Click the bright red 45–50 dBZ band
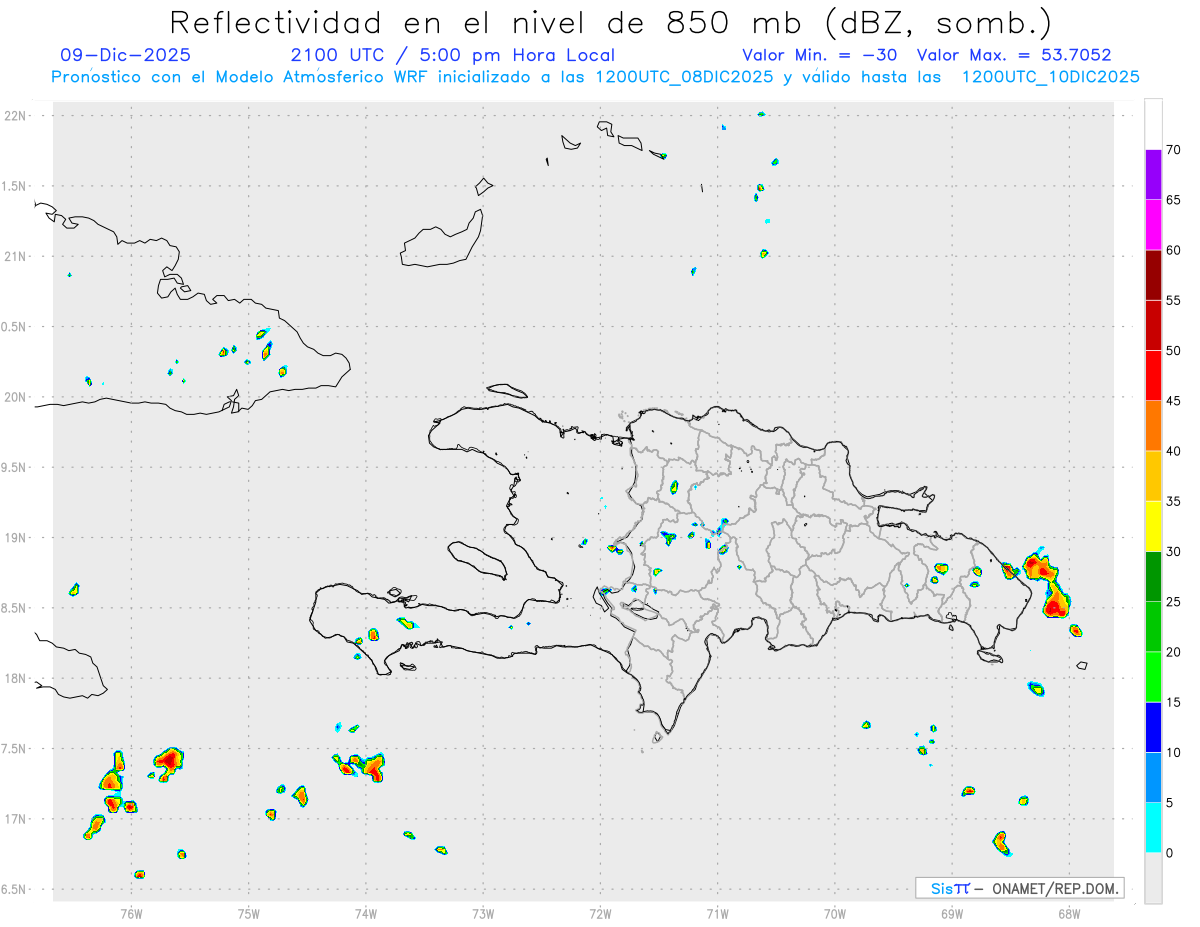 point(1153,376)
